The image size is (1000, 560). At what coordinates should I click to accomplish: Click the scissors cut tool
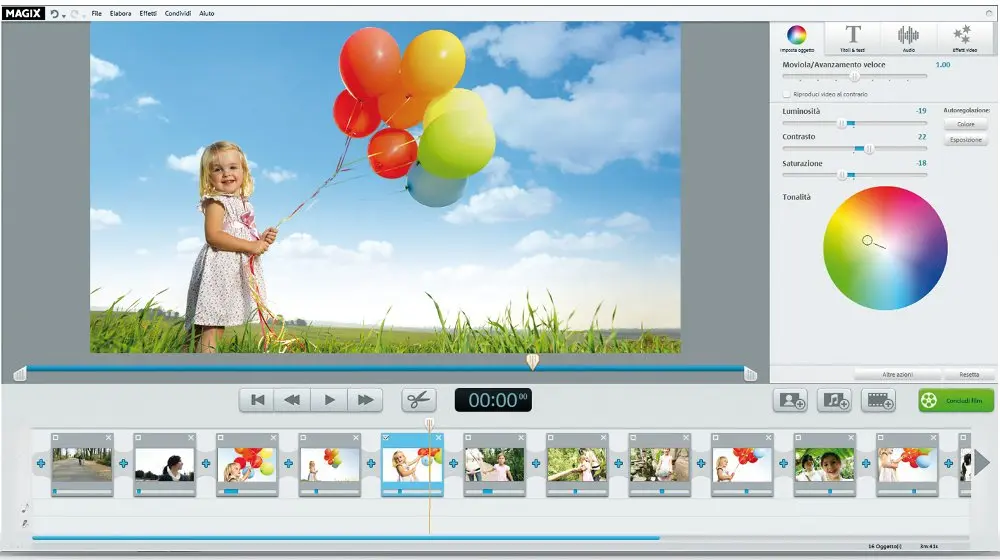(418, 400)
